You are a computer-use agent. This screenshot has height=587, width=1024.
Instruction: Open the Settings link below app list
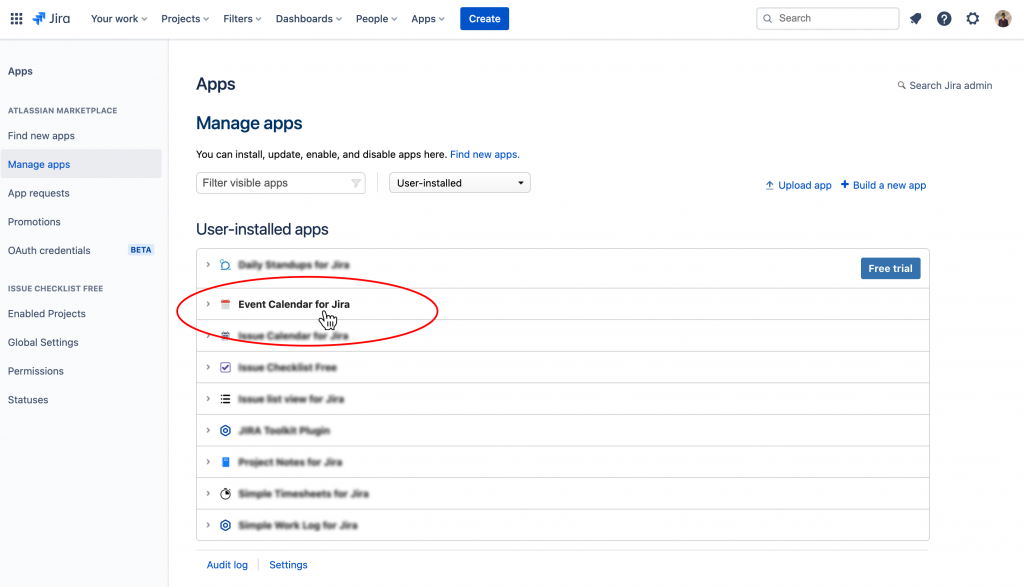click(288, 565)
